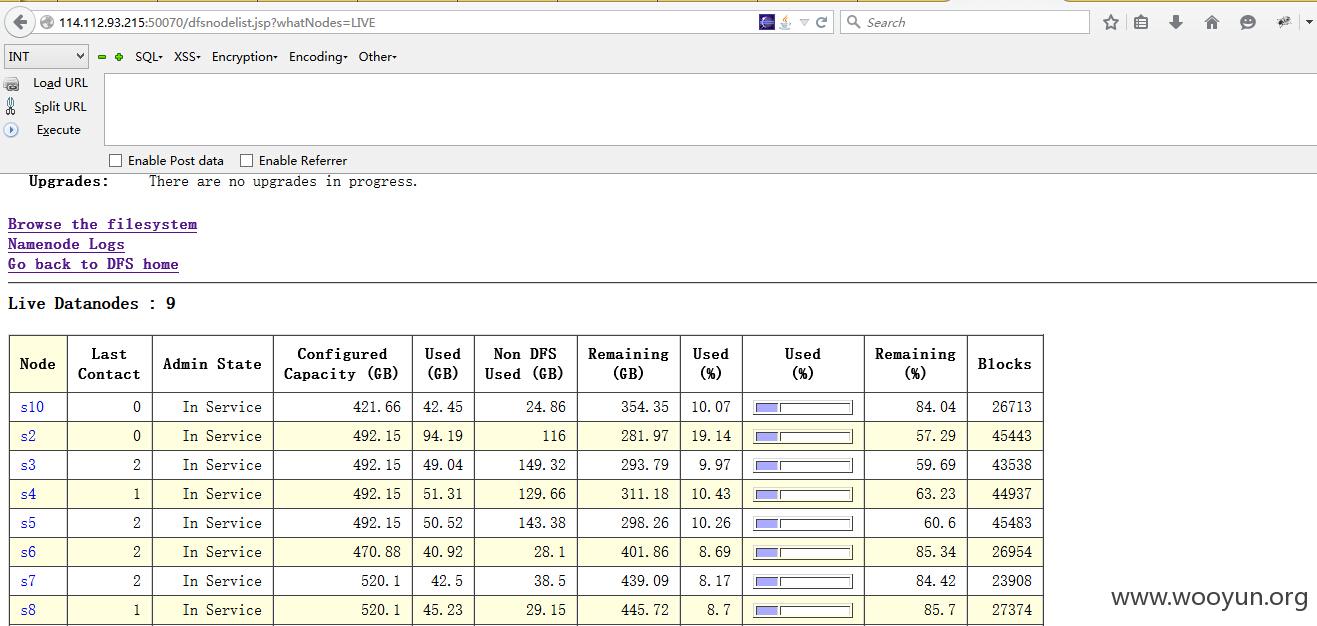Click inside the HackBar URL text area

pos(710,110)
